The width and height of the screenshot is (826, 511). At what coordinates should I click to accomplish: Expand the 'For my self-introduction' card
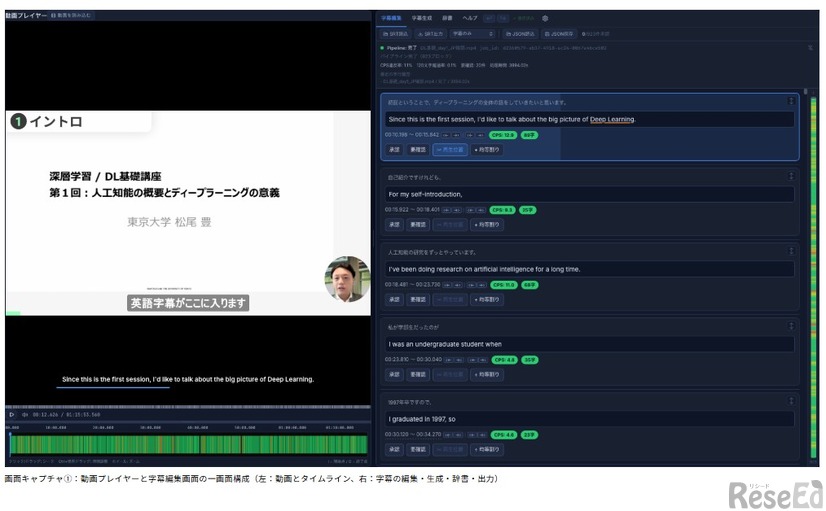pyautogui.click(x=791, y=176)
